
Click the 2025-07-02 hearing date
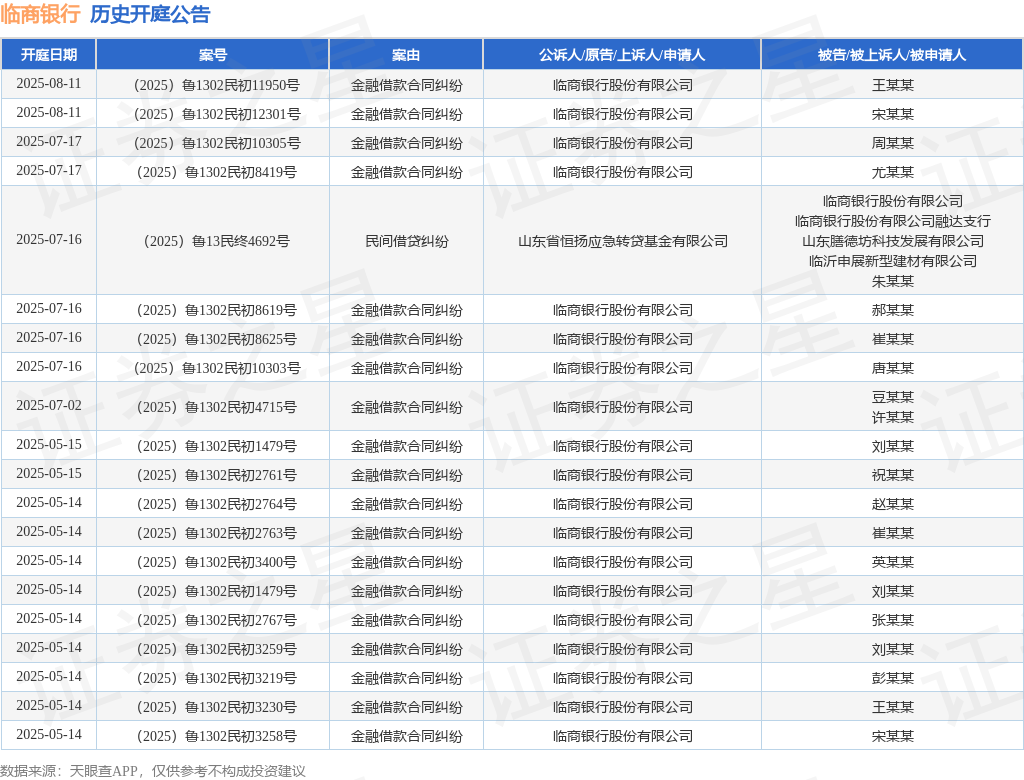coord(49,406)
